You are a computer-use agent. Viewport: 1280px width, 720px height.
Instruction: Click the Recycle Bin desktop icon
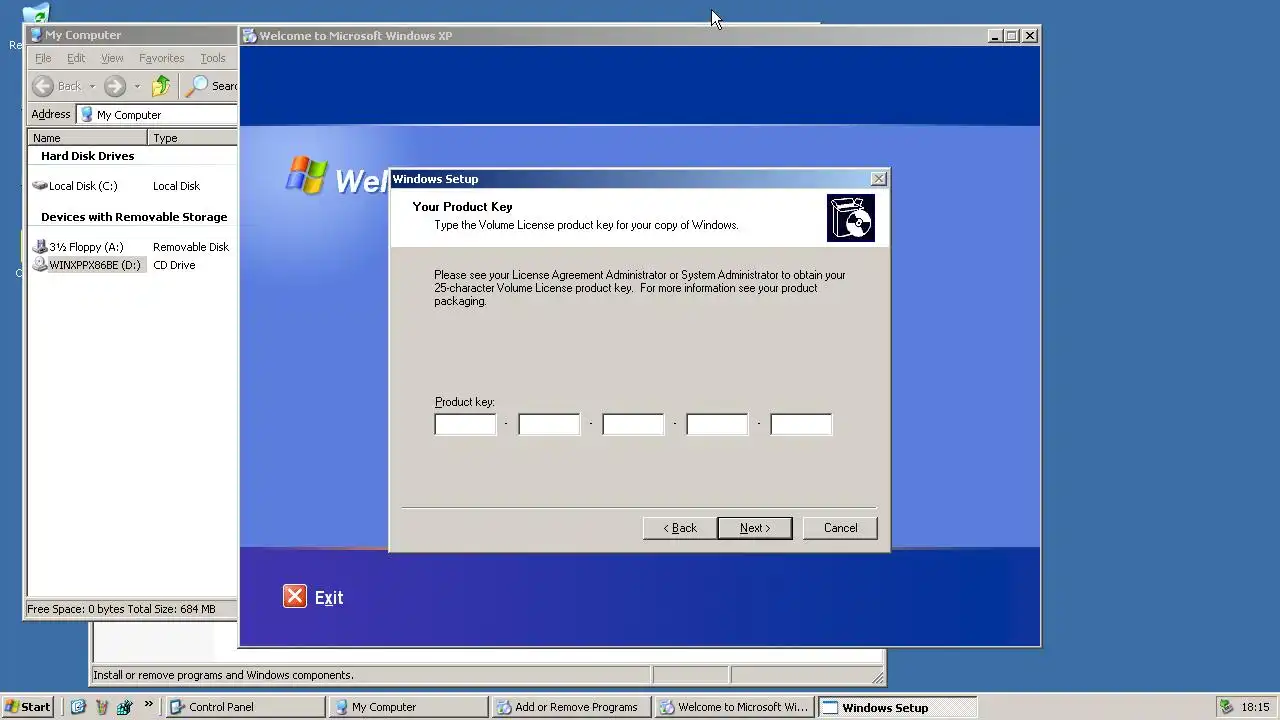pos(36,14)
